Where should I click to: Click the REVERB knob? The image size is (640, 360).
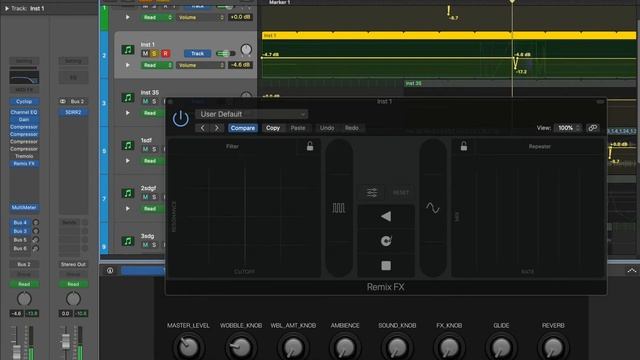tap(553, 347)
